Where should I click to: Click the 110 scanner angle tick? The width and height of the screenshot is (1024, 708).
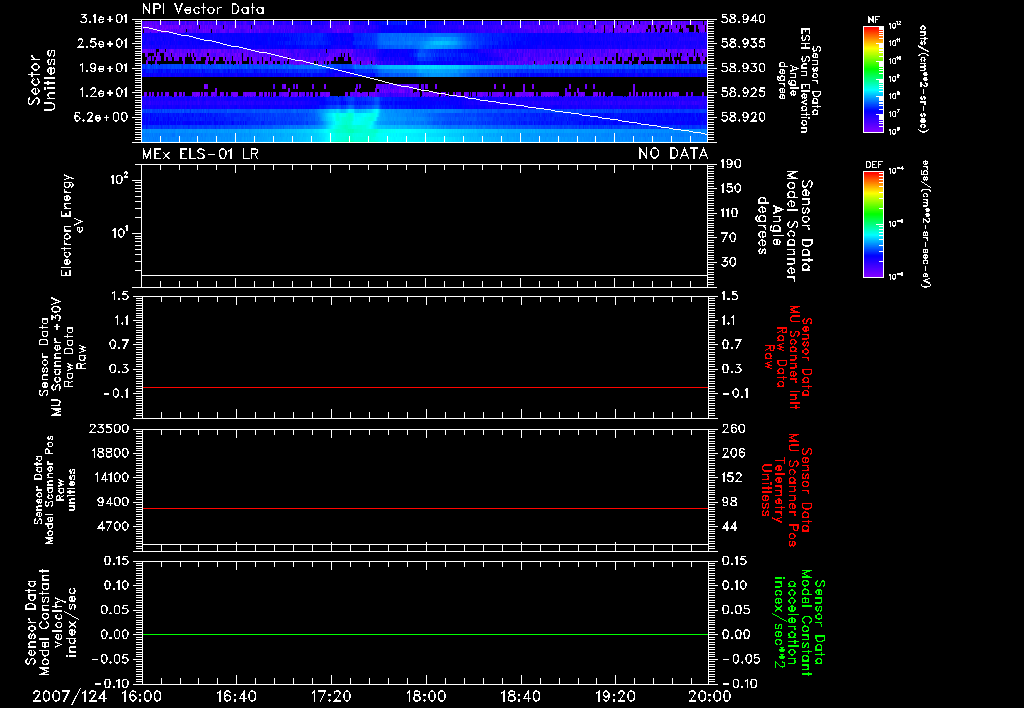click(731, 213)
